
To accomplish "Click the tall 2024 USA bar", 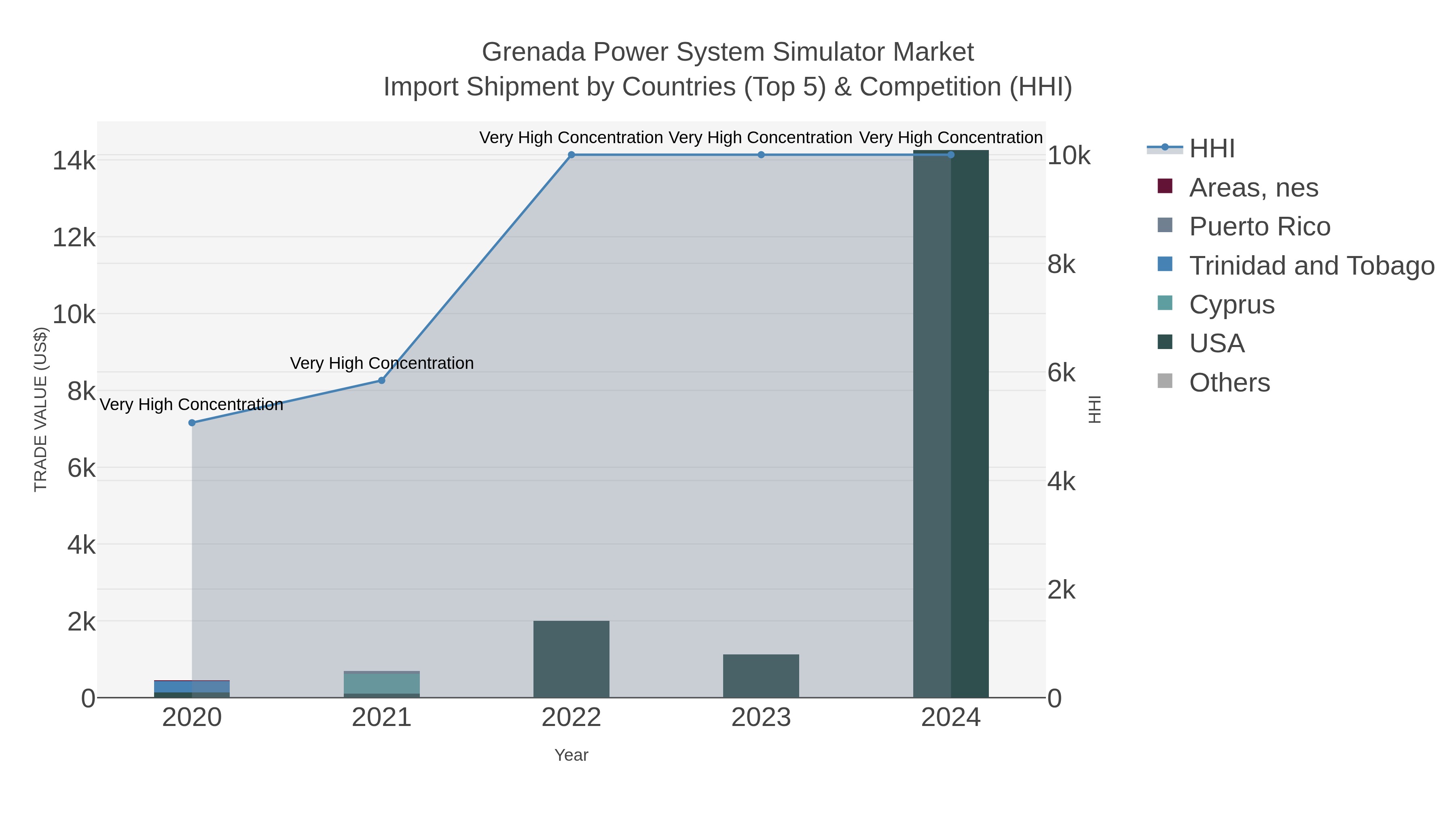I will [951, 424].
